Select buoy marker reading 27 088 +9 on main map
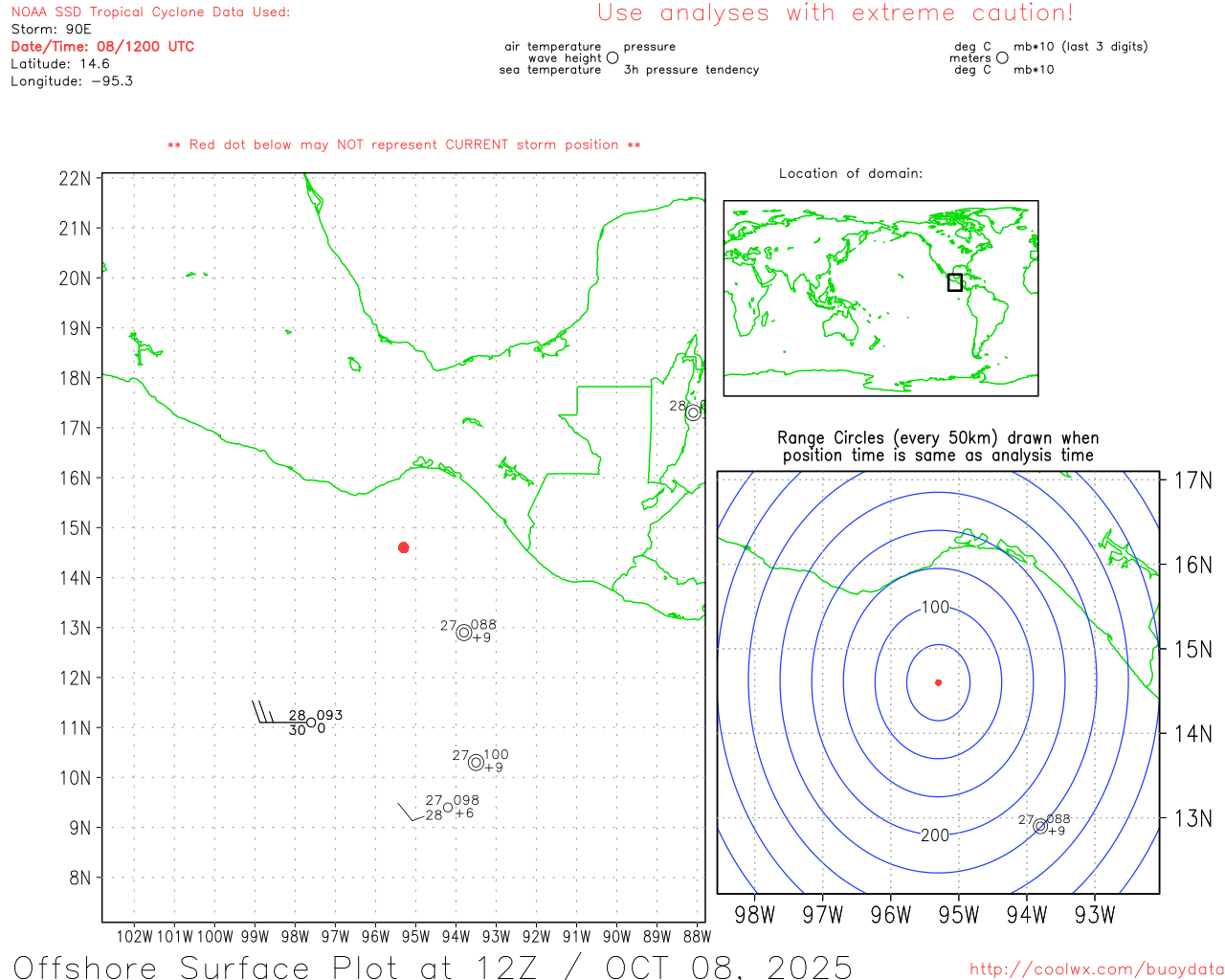The width and height of the screenshot is (1225, 980). pyautogui.click(x=464, y=633)
